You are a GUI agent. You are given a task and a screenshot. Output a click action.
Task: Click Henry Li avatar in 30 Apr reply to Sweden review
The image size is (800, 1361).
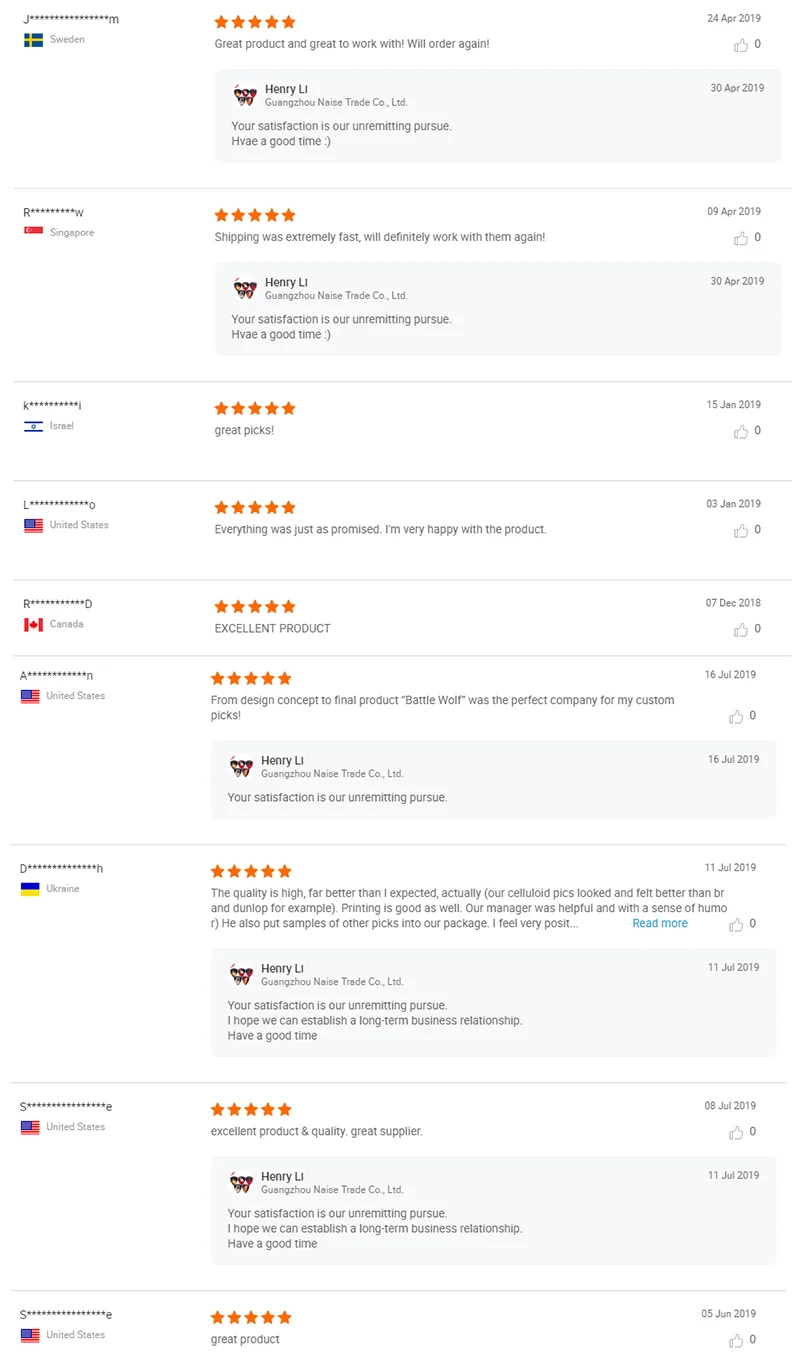click(x=245, y=96)
